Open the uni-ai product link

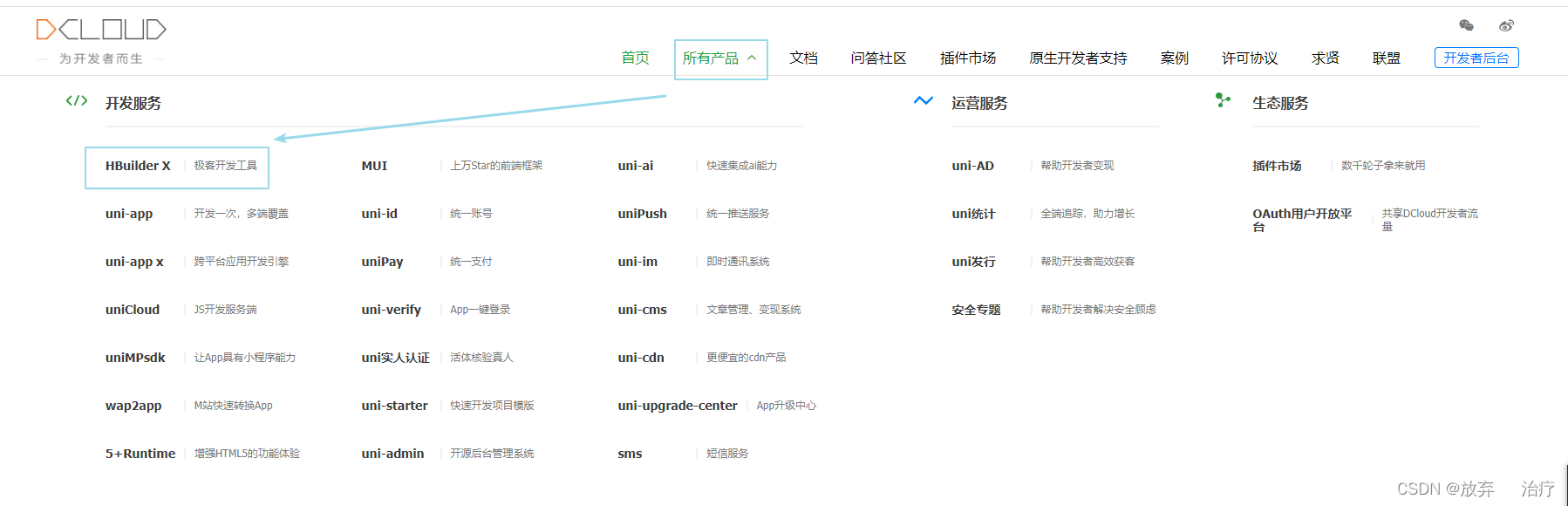(x=635, y=166)
